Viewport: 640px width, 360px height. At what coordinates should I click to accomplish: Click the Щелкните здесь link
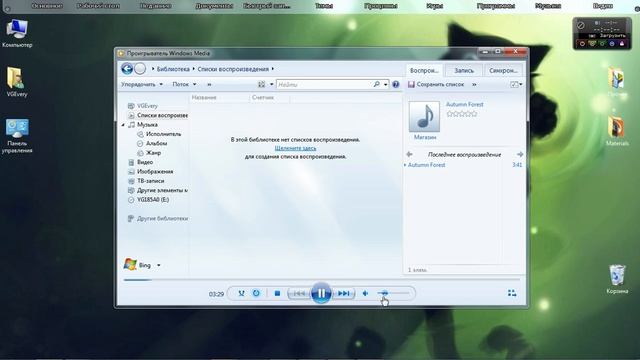[295, 148]
